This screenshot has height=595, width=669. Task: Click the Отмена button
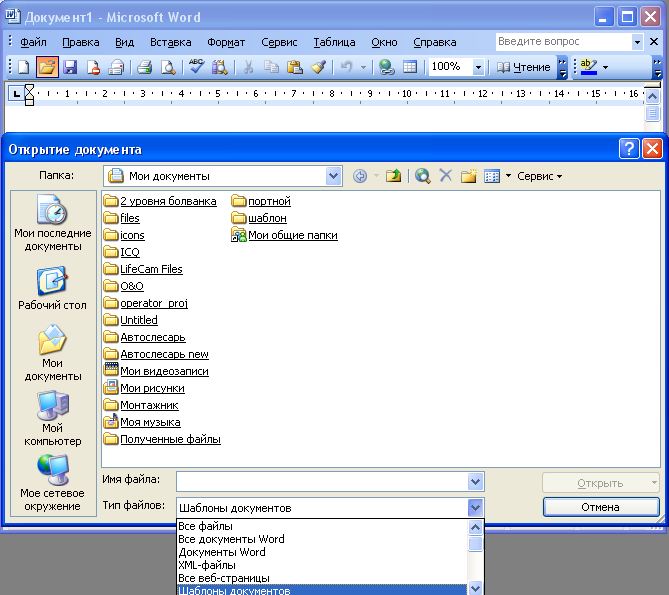(601, 507)
